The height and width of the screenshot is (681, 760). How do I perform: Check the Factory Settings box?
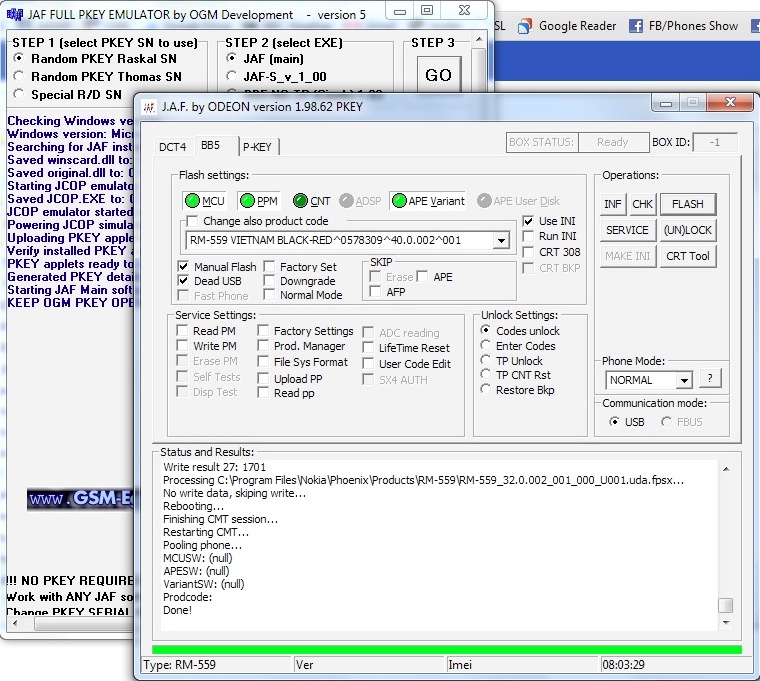pos(263,331)
